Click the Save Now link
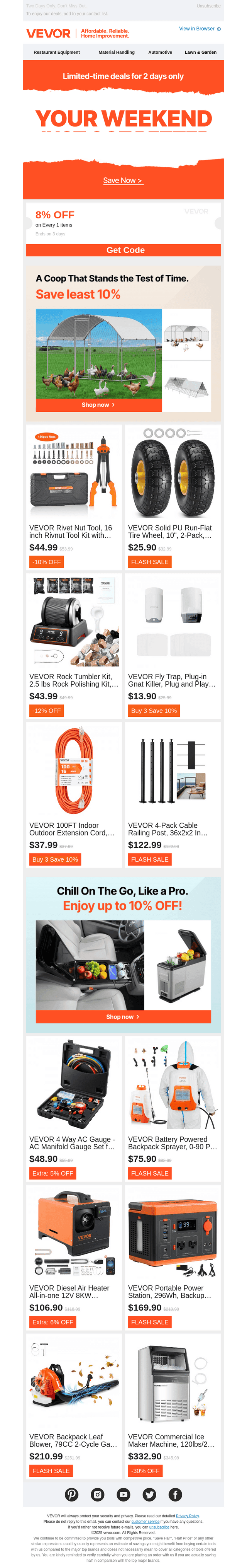Screen dimensions: 247x1568 click(123, 180)
